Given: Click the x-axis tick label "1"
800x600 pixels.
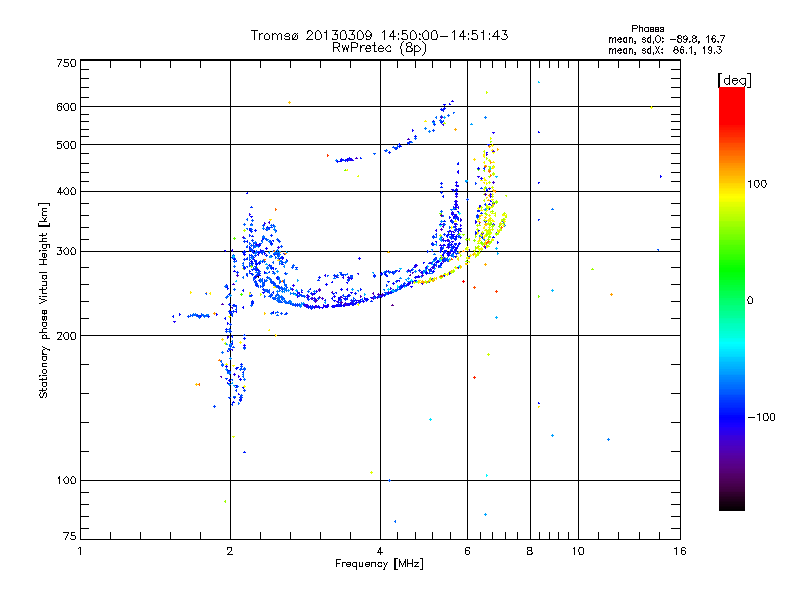Looking at the screenshot, I should pos(80,551).
